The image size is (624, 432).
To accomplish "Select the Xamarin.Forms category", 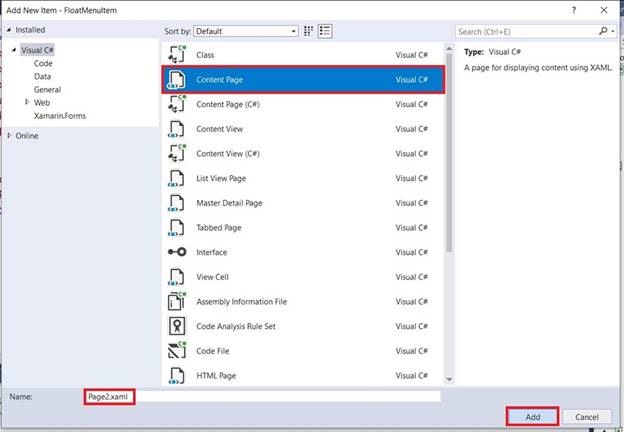I will click(60, 116).
